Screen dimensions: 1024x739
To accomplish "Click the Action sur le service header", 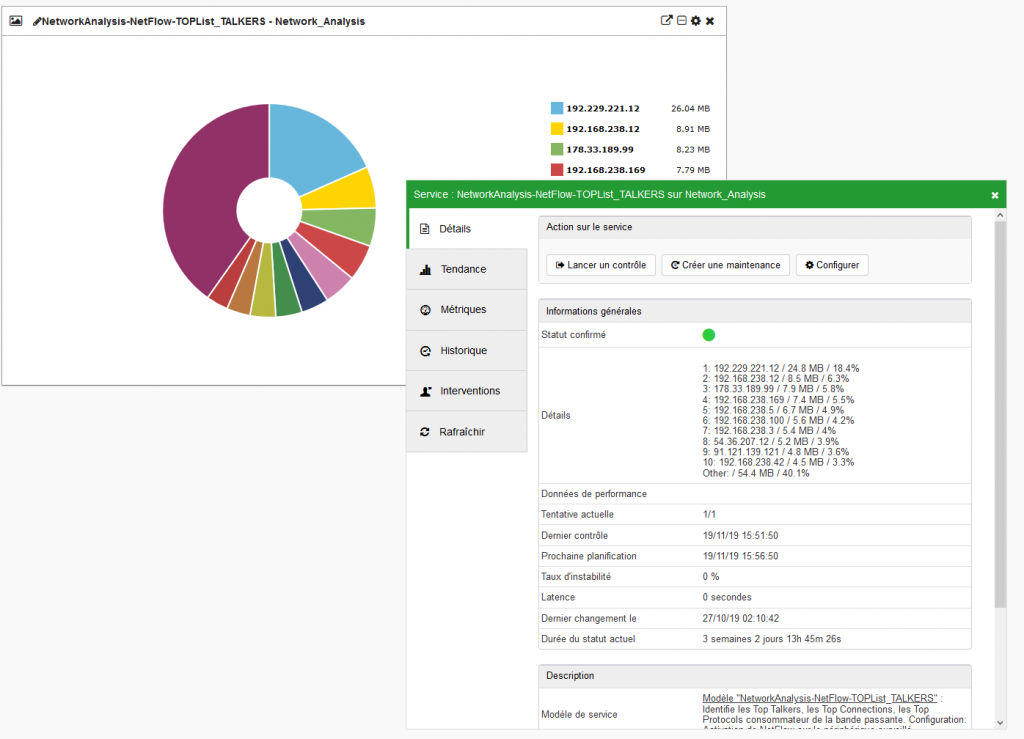I will pos(755,227).
